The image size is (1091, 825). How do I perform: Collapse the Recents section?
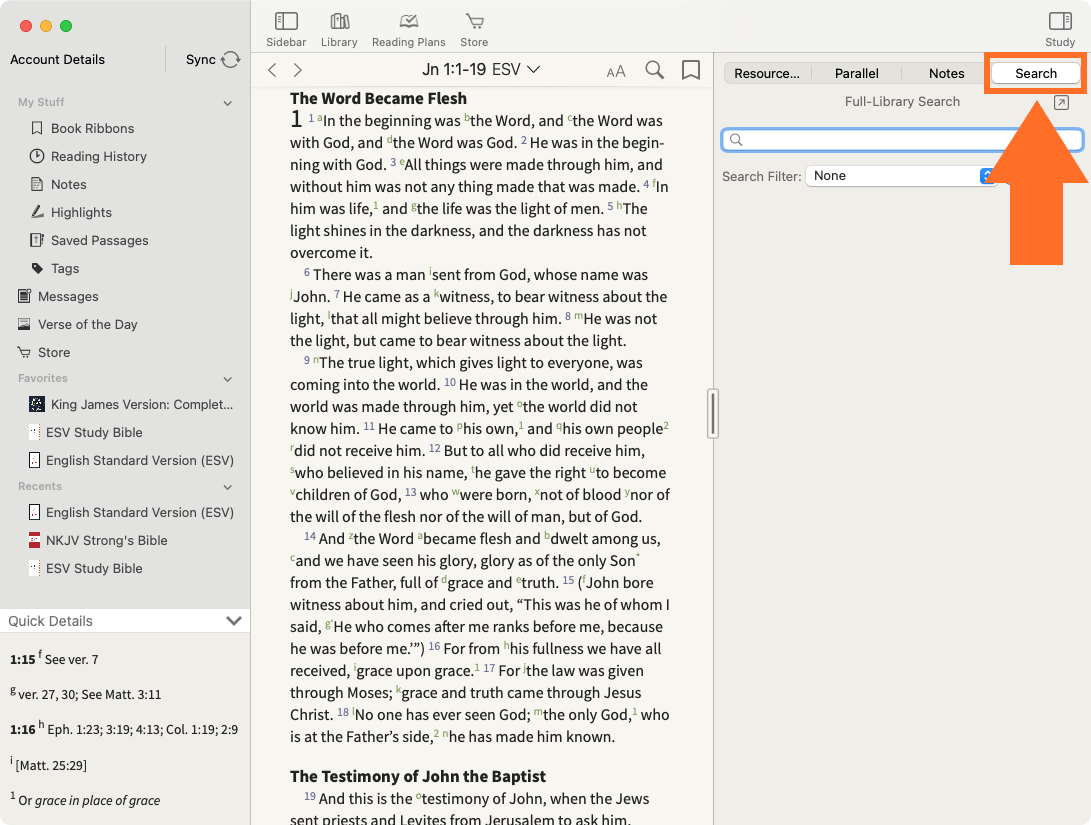228,487
